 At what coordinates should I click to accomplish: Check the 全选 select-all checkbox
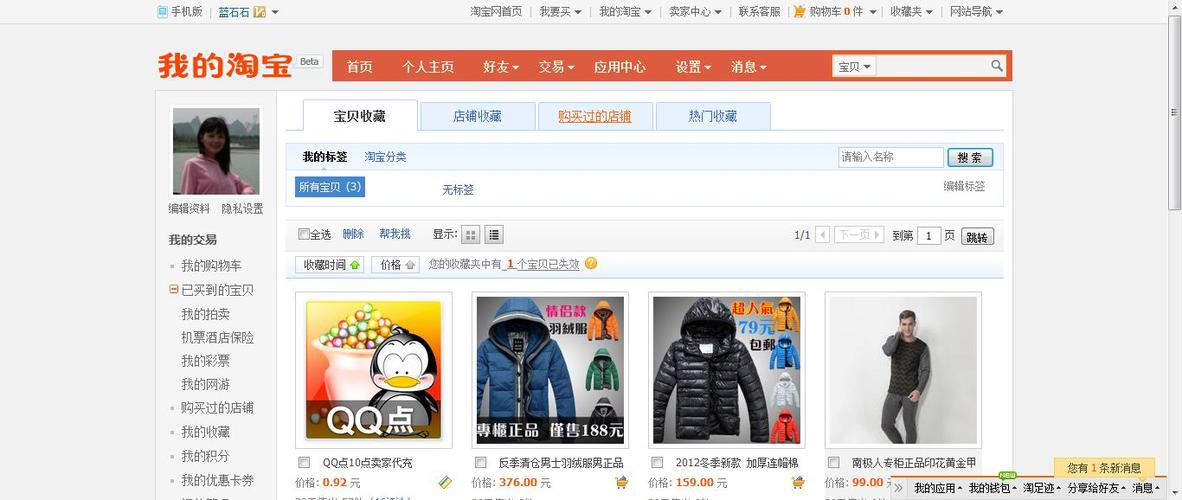(x=303, y=235)
